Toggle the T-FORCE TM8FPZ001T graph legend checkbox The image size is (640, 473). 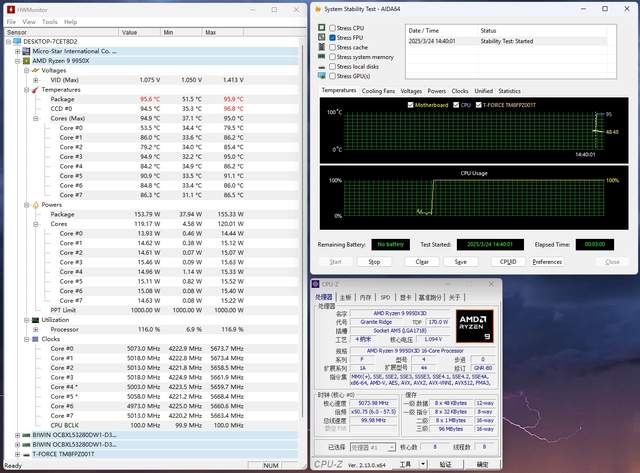click(478, 105)
